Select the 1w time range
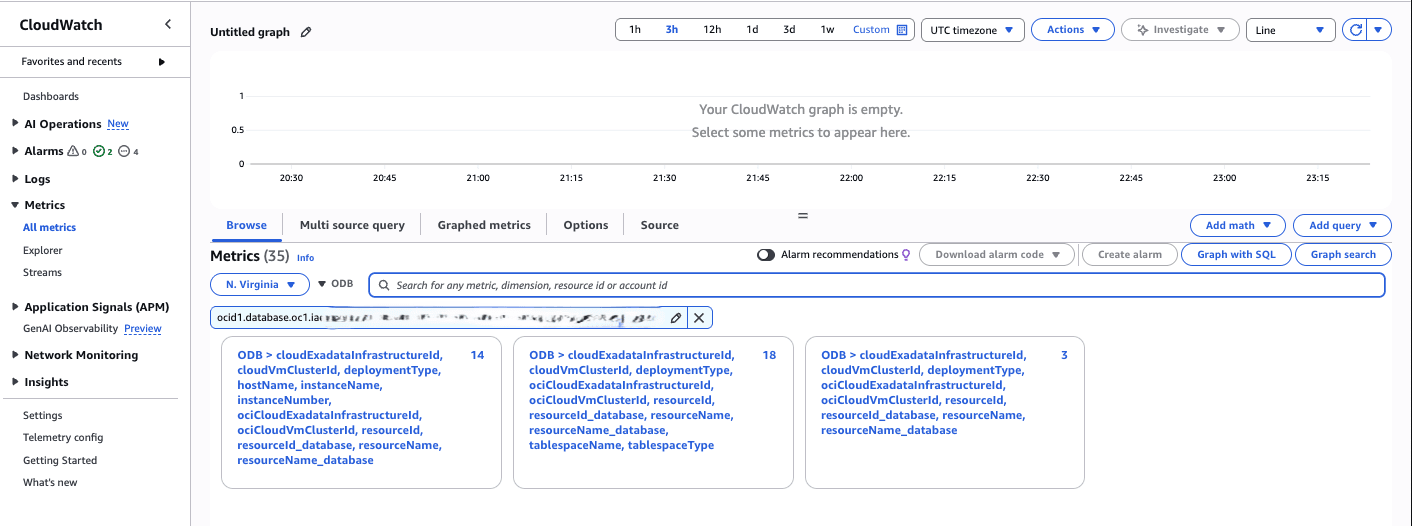The width and height of the screenshot is (1412, 526). coord(827,30)
